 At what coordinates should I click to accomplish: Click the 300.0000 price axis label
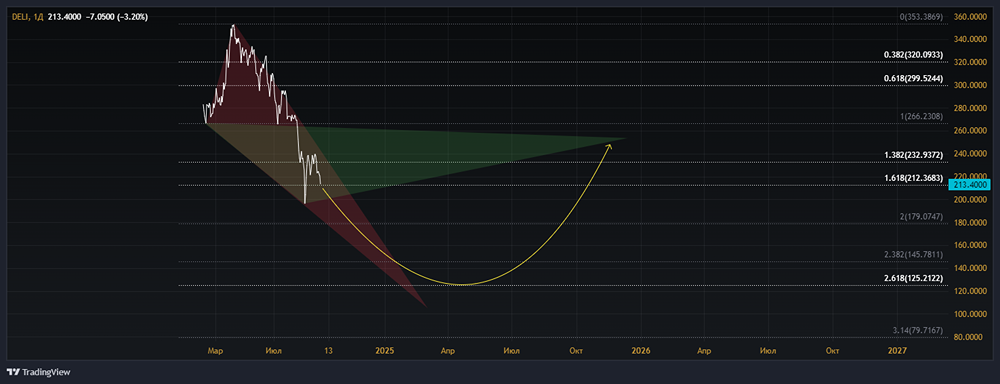coord(969,85)
